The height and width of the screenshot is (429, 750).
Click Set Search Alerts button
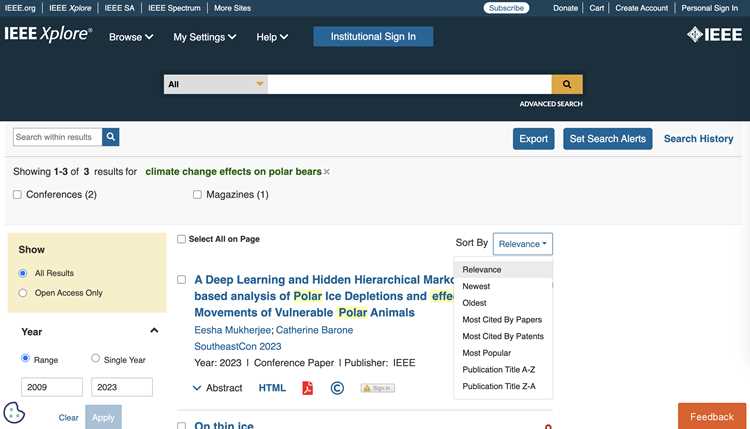607,139
